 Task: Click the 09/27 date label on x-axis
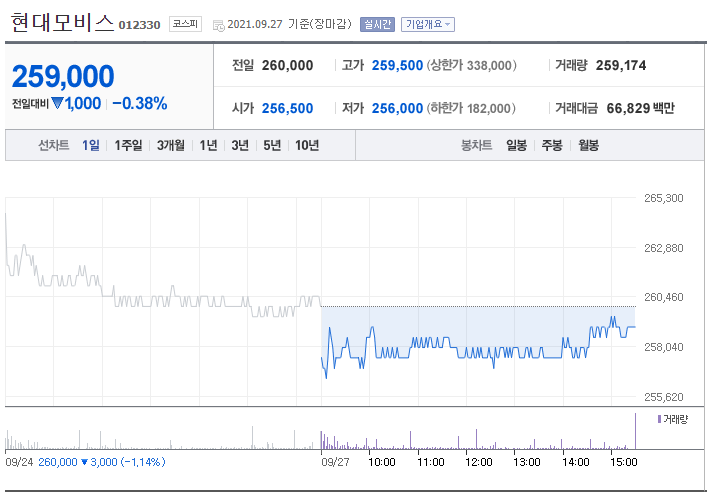[335, 462]
